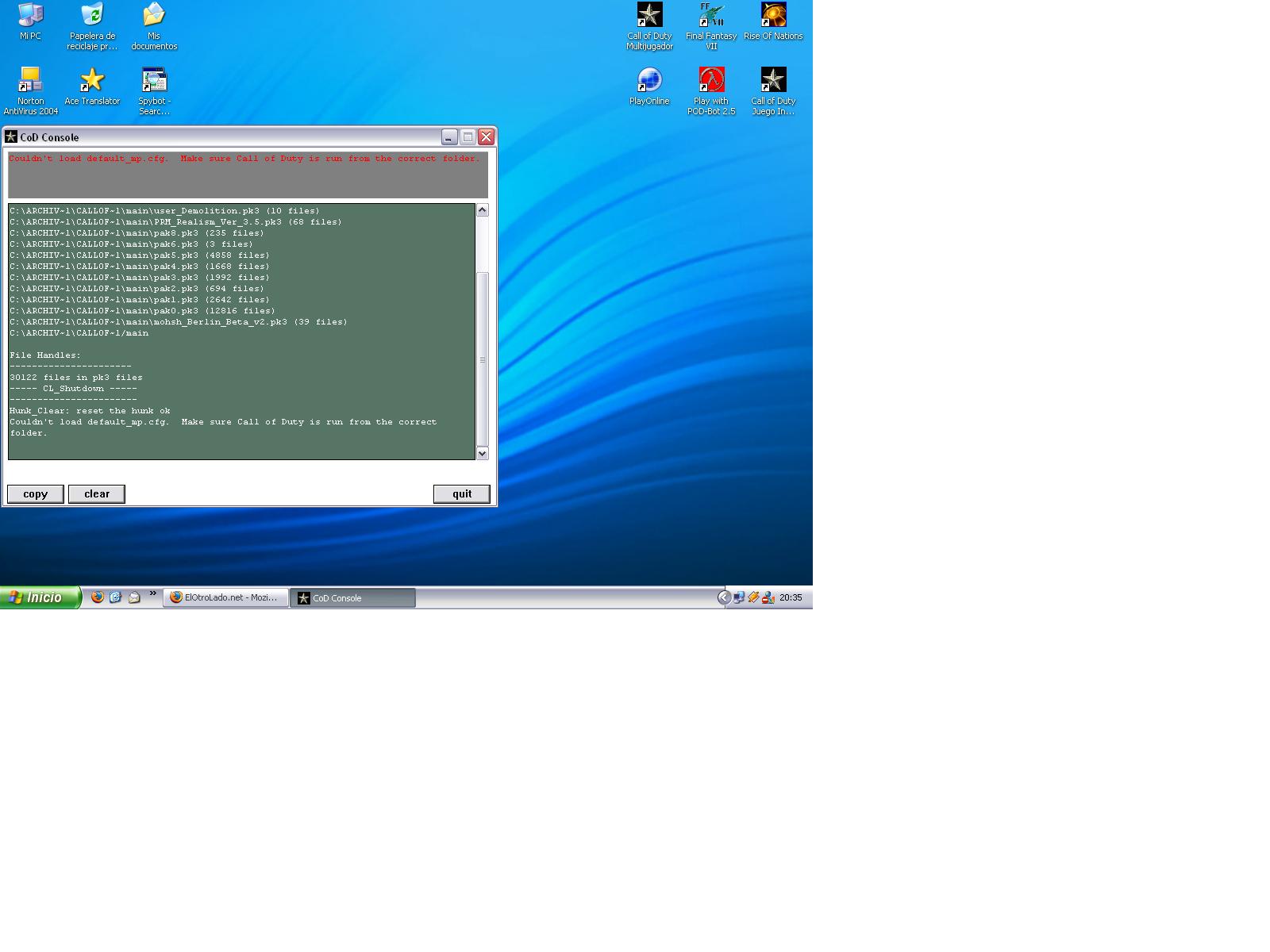Viewport: 1270px width, 952px height.
Task: Open Mi PC desktop icon
Action: 30,21
